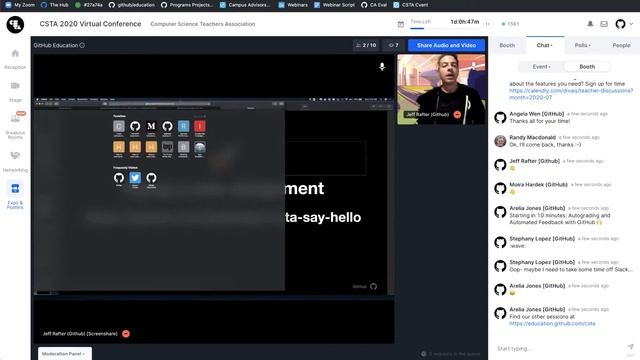
Task: Open the Moderation Panel dropdown
Action: tap(64, 353)
